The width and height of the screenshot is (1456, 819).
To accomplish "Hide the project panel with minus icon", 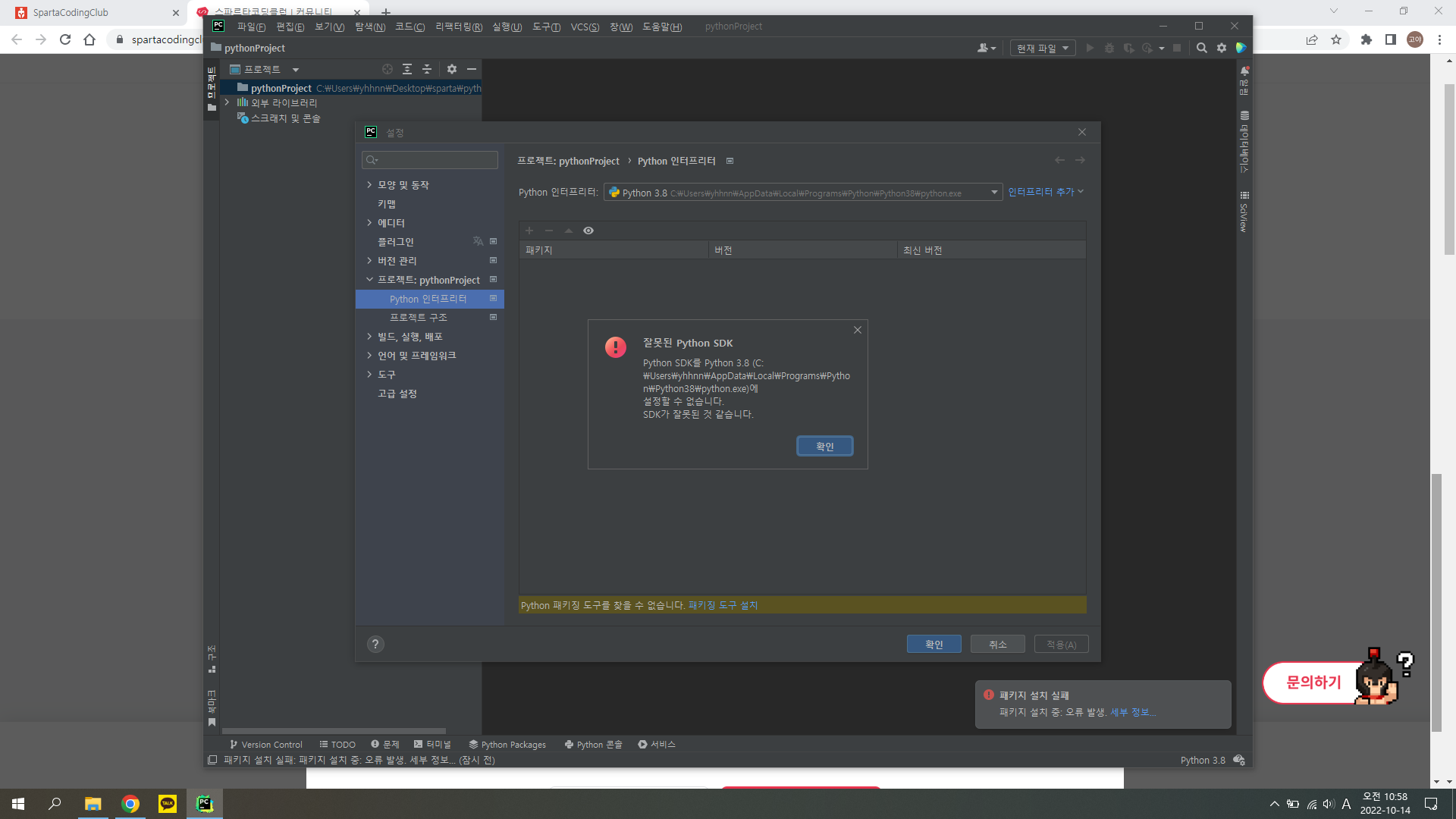I will (472, 69).
